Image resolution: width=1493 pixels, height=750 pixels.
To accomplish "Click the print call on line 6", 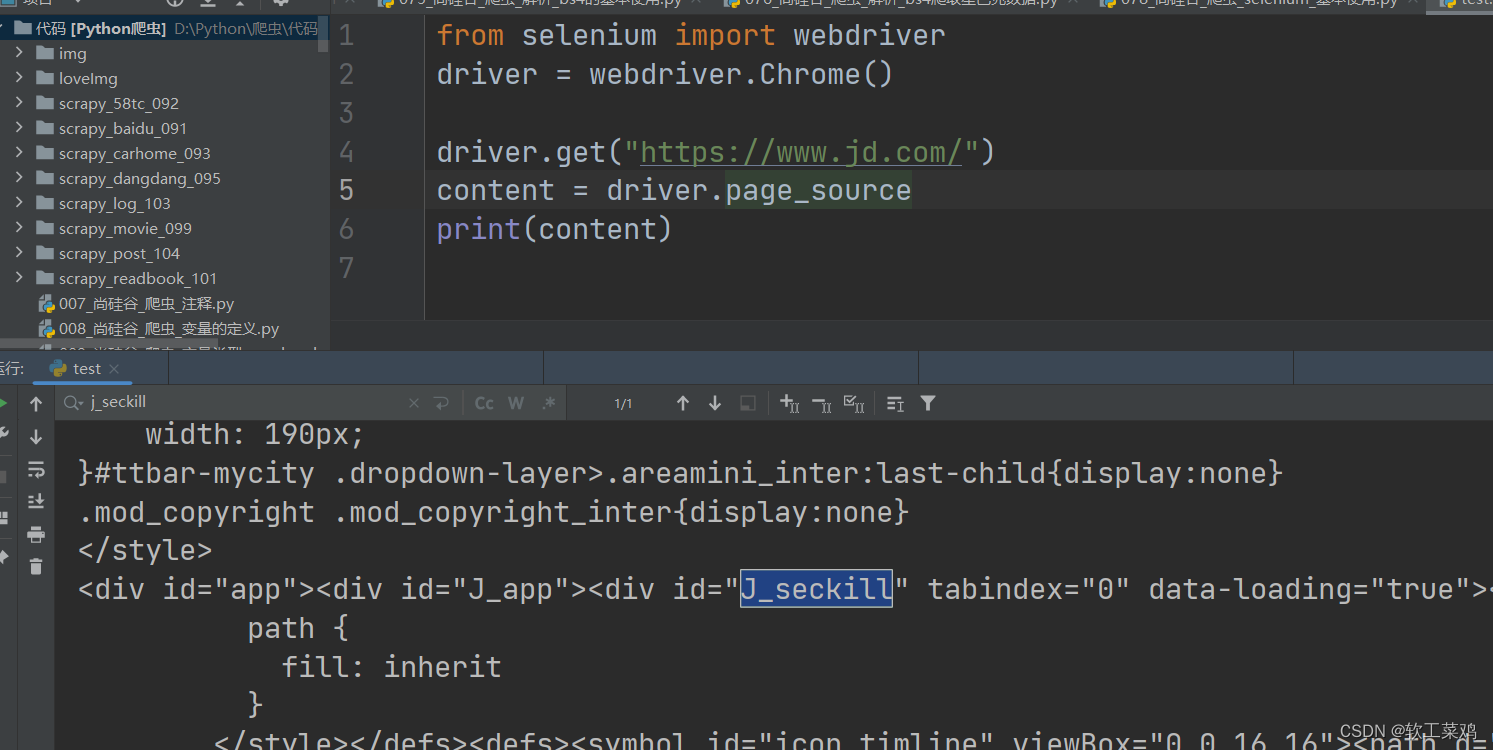I will (479, 229).
